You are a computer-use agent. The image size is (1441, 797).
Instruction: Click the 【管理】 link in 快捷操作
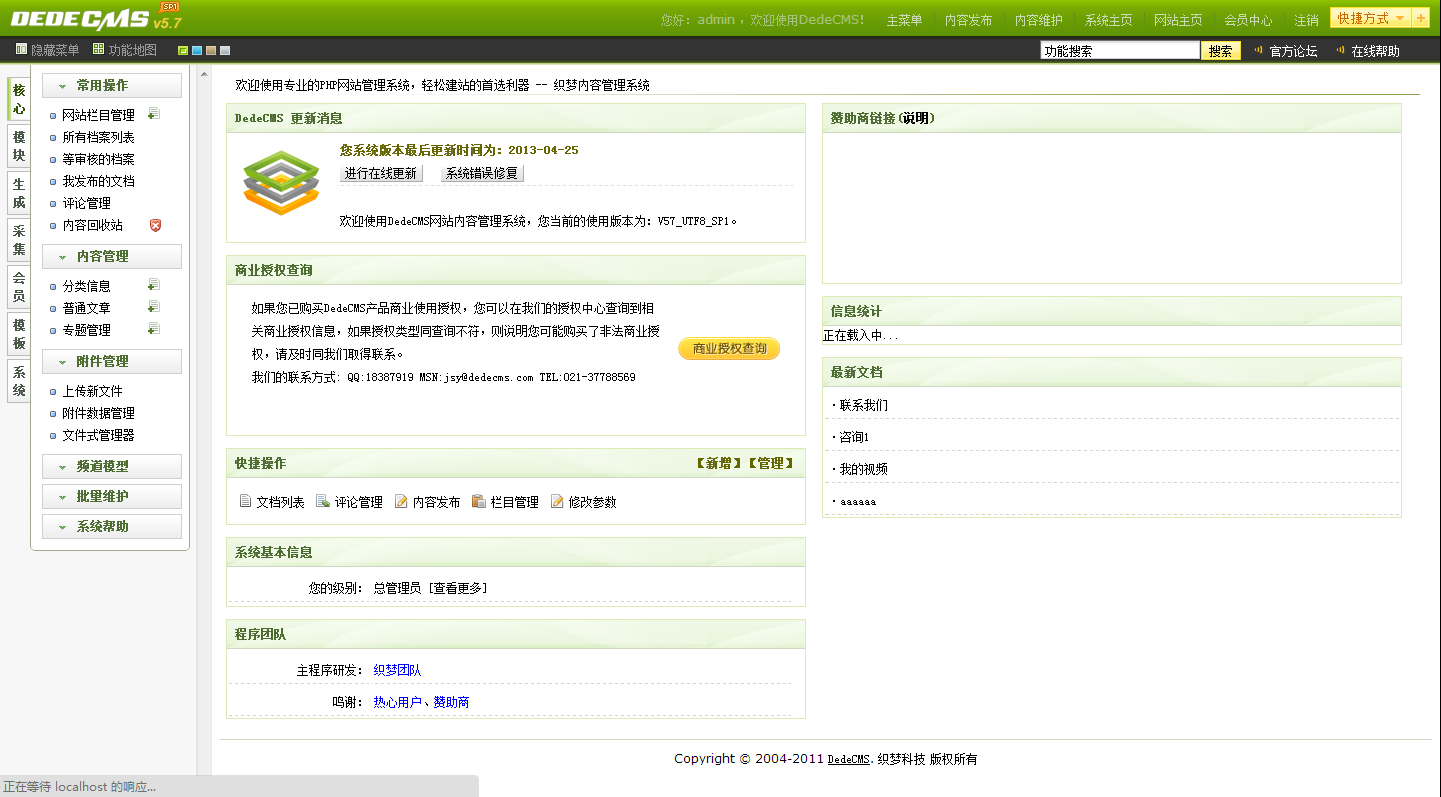click(x=771, y=463)
